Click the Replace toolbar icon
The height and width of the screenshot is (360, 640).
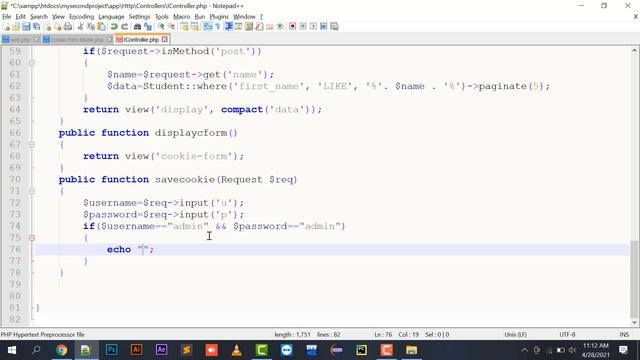click(x=148, y=27)
